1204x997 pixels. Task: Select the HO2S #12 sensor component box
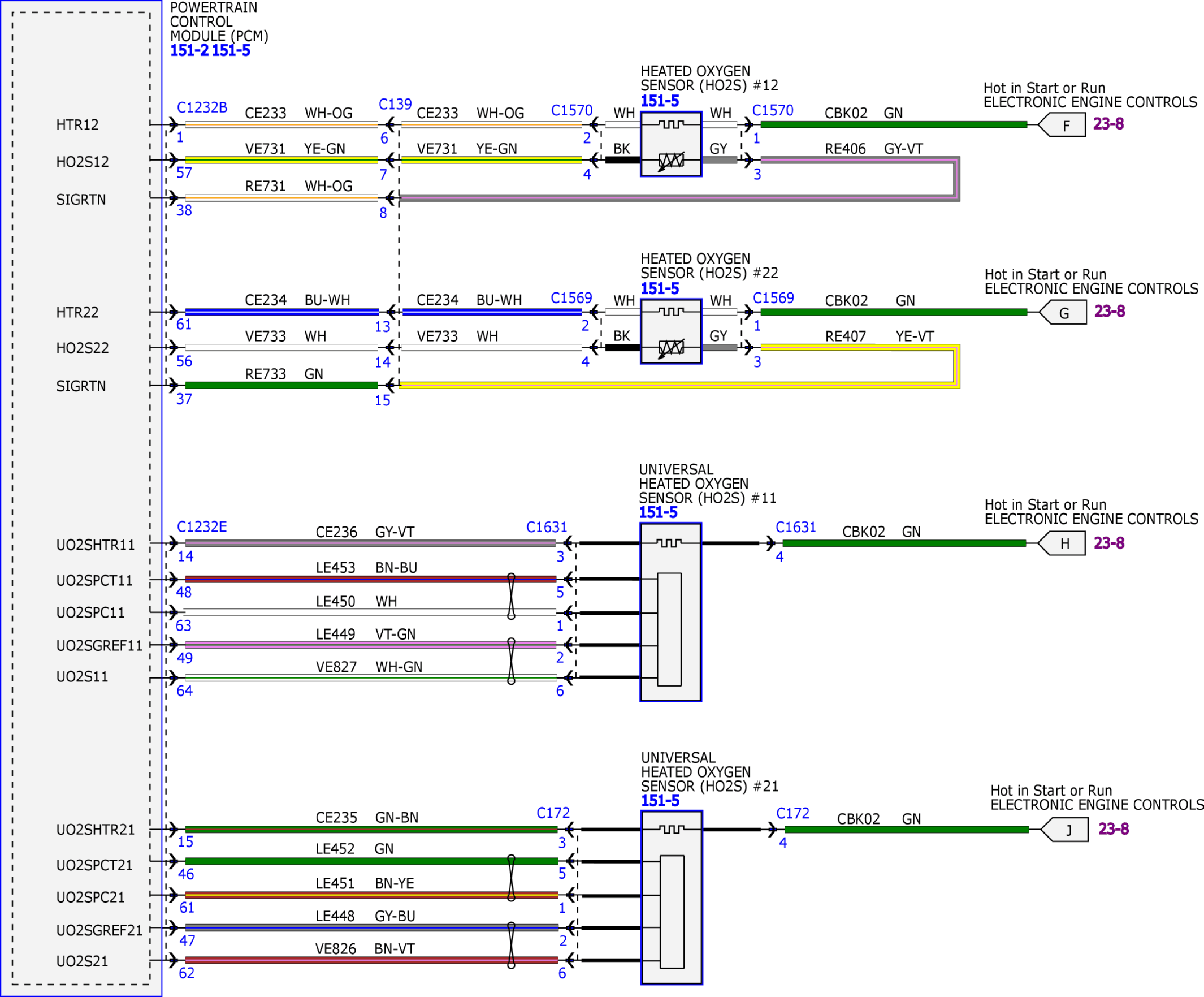[x=671, y=144]
